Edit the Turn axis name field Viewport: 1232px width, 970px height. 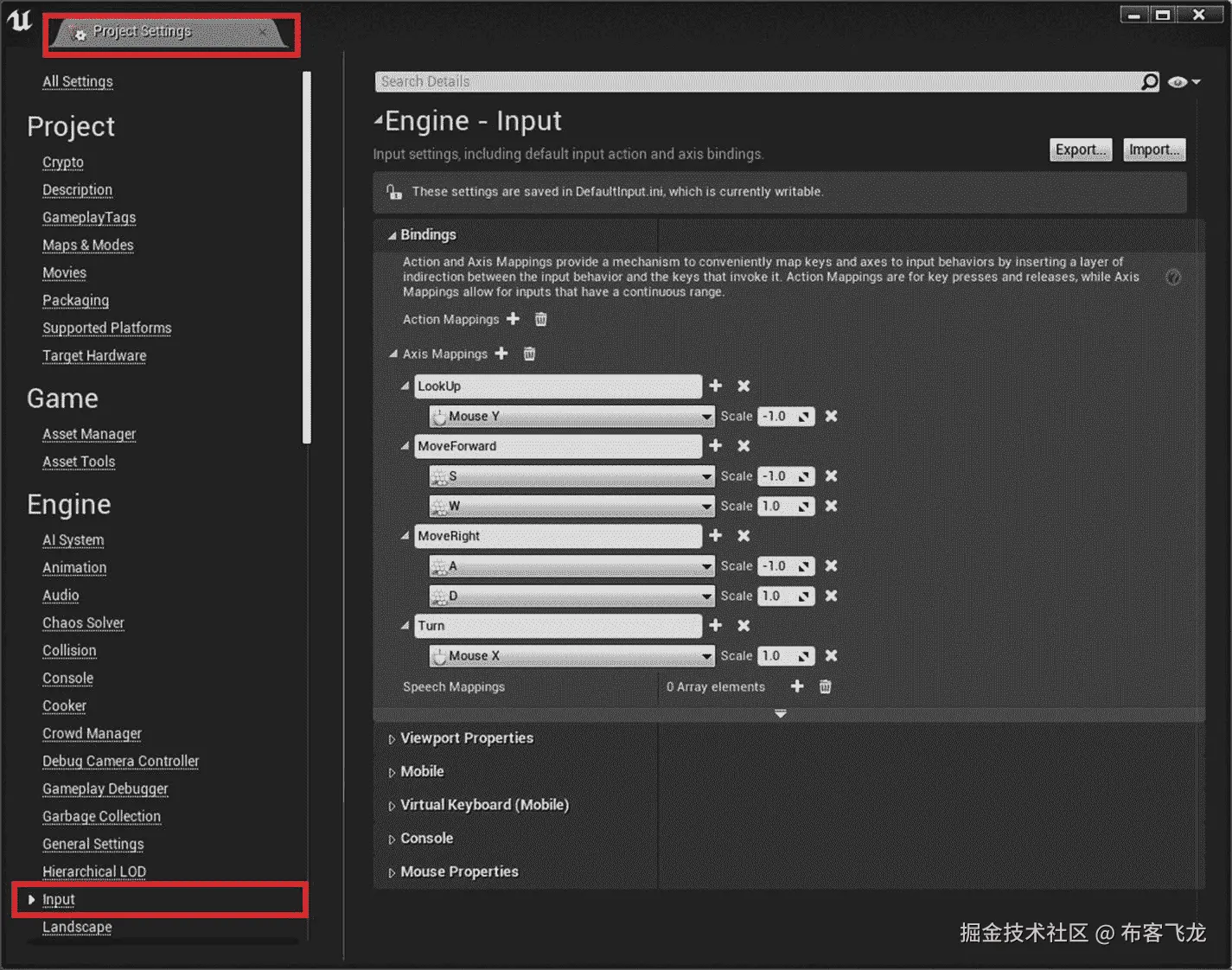[558, 625]
